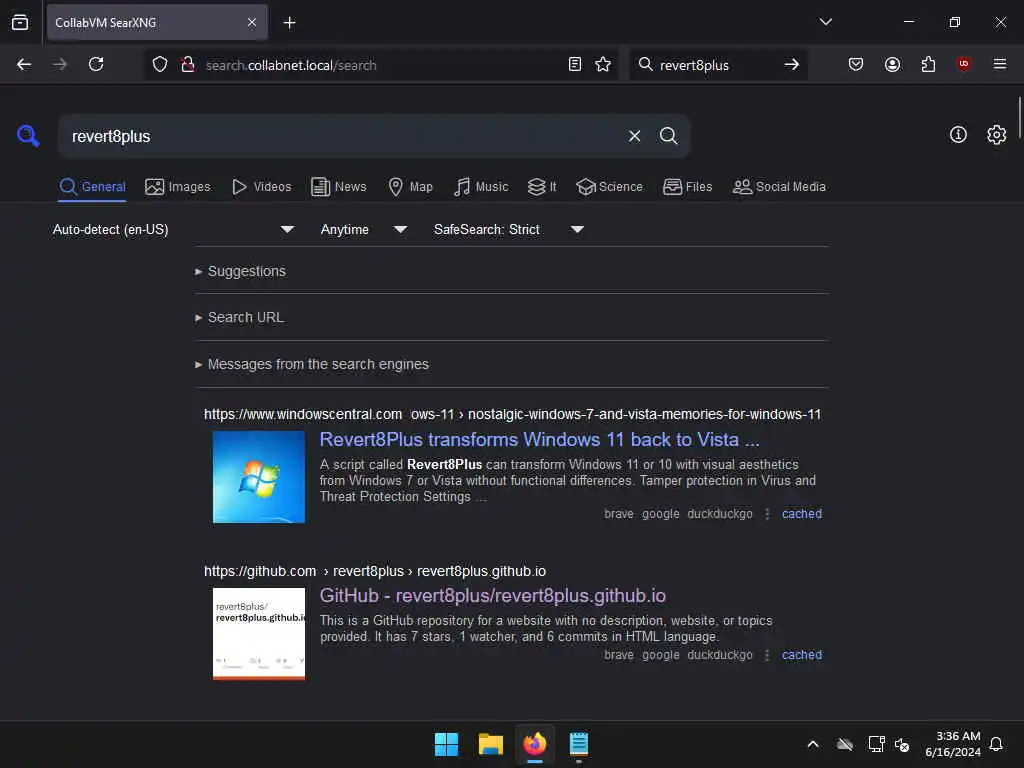The width and height of the screenshot is (1024, 768).
Task: Open extensions puzzle icon
Action: tap(928, 64)
